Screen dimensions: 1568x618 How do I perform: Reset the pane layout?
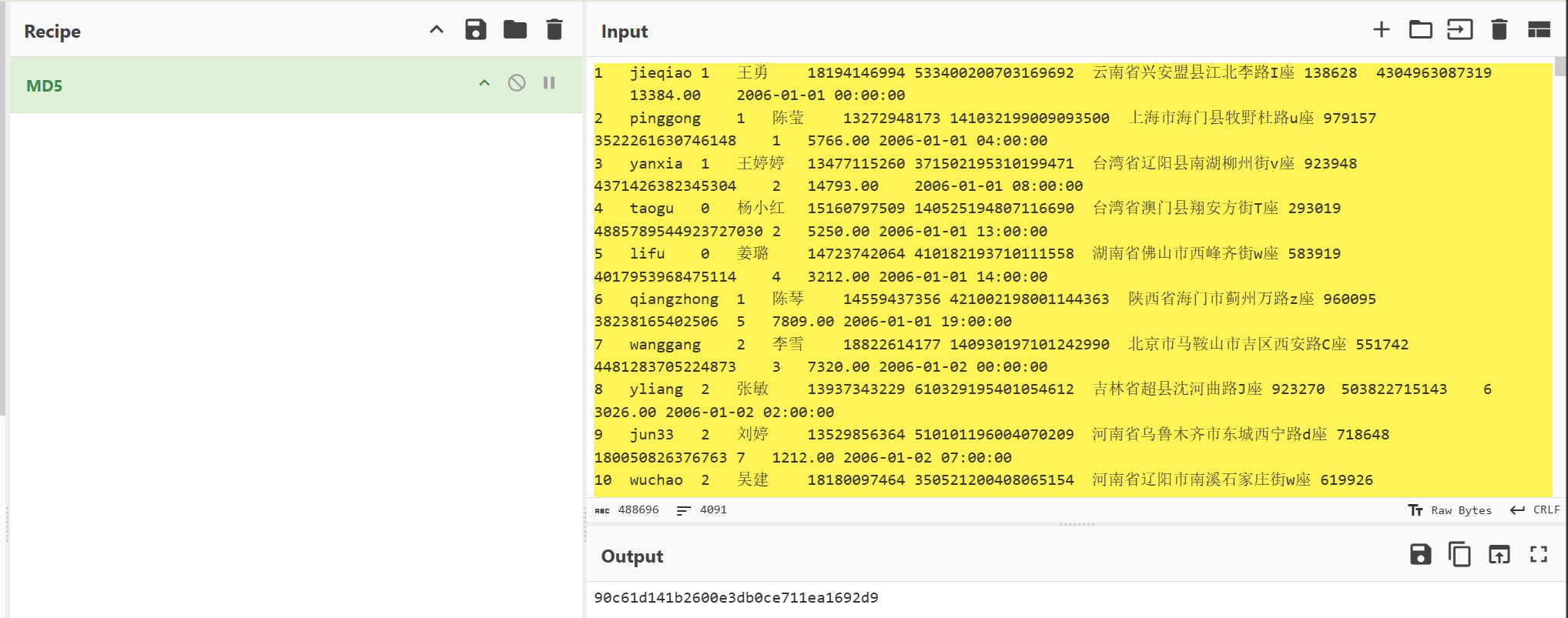point(1538,30)
